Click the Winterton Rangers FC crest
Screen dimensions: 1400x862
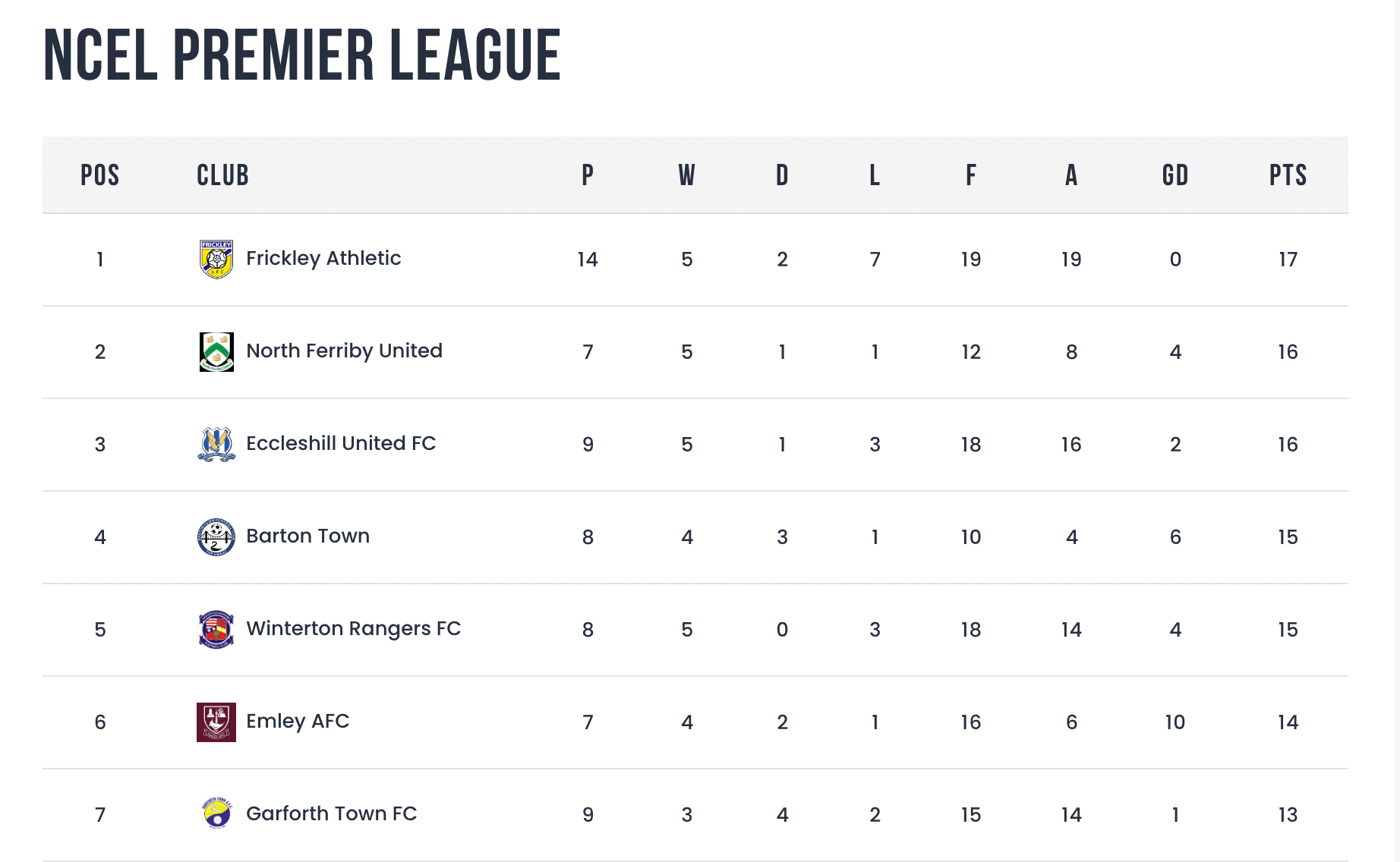216,630
